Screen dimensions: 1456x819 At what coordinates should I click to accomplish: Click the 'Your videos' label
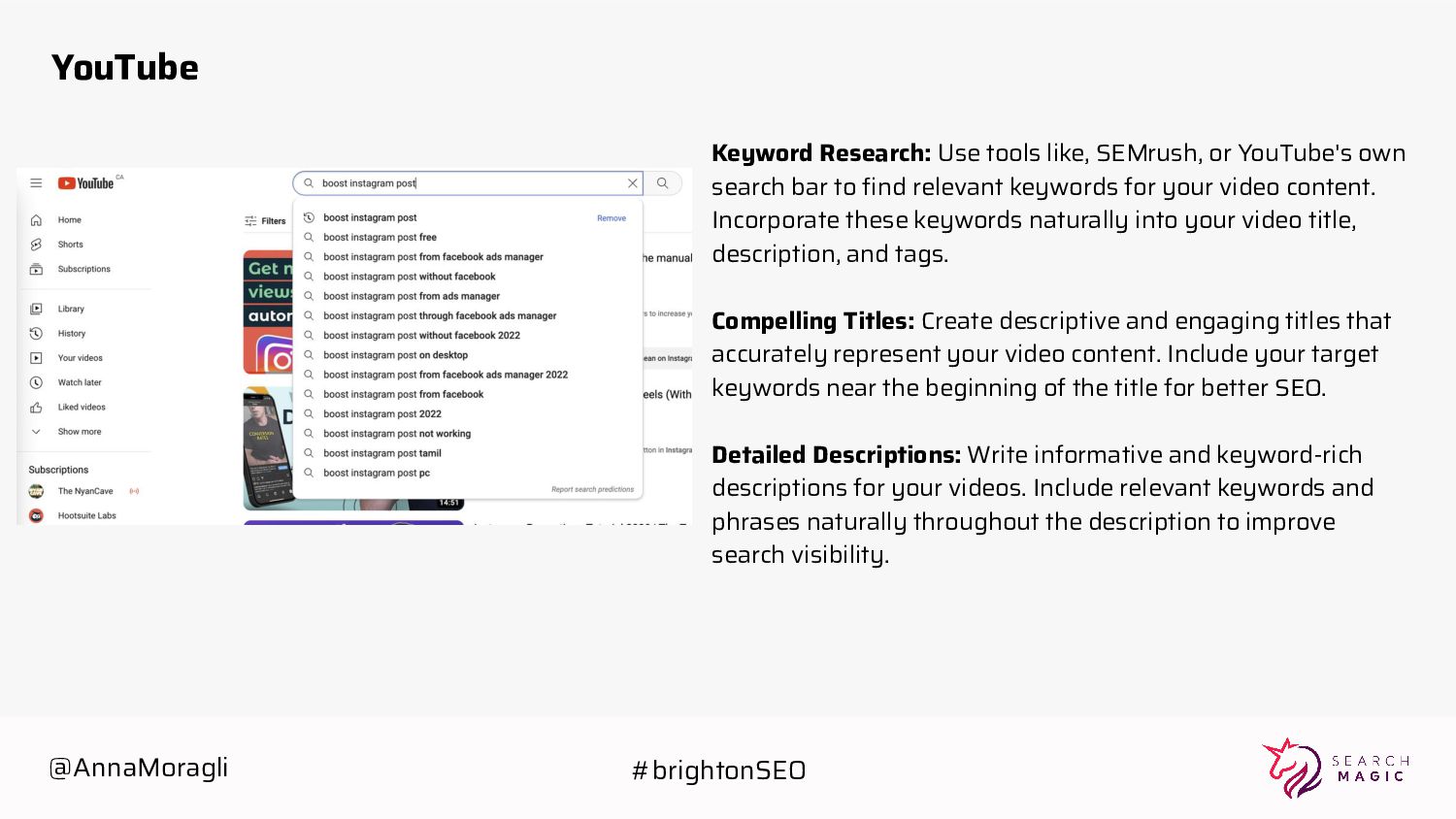80,358
